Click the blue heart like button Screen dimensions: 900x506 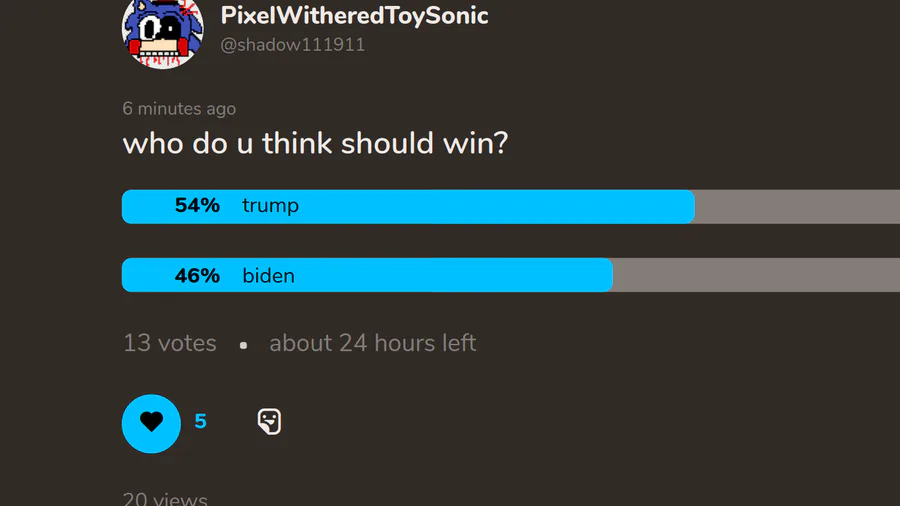pos(151,423)
